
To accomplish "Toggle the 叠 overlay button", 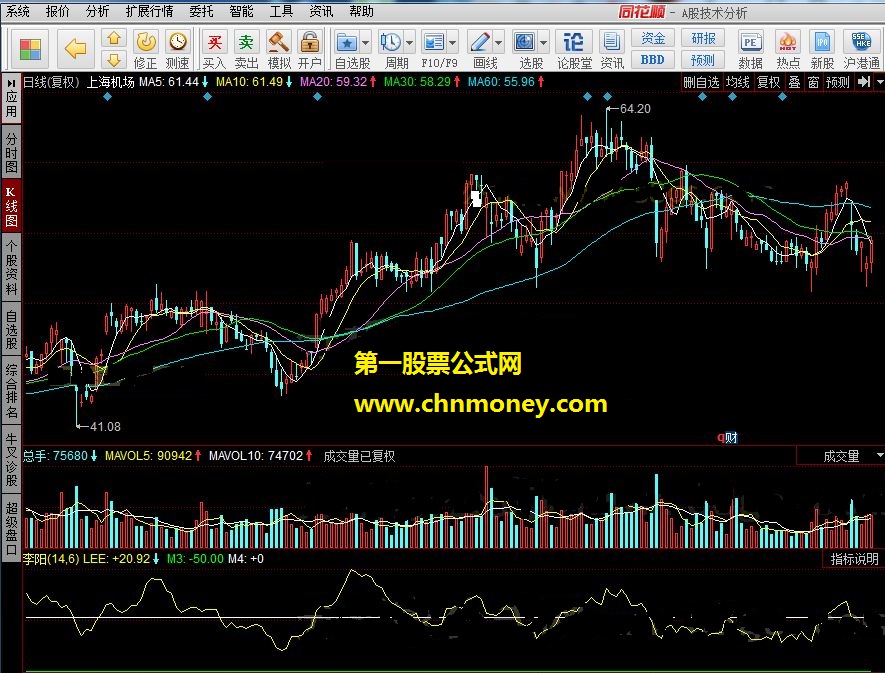I will [x=795, y=82].
